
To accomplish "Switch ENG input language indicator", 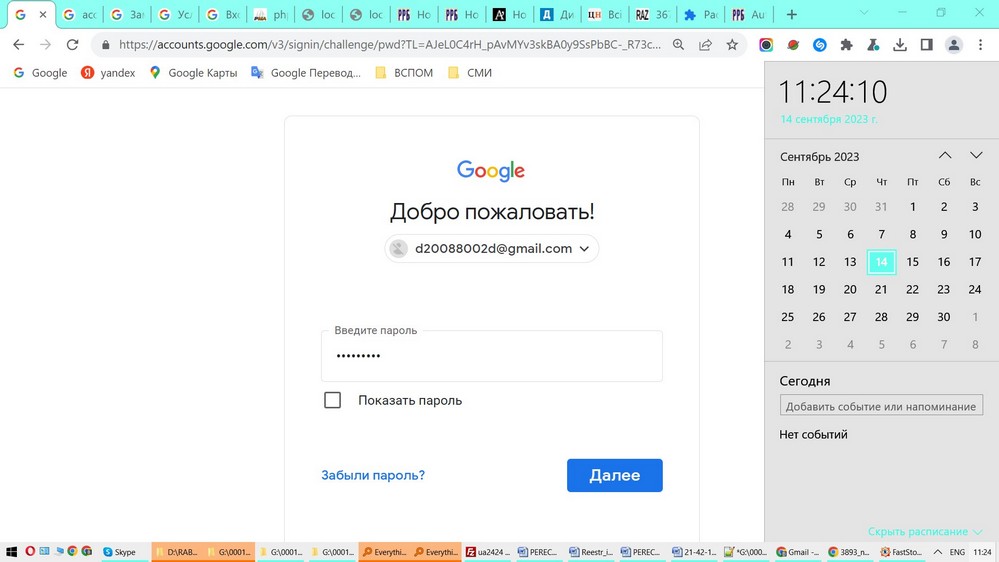I will pyautogui.click(x=957, y=552).
